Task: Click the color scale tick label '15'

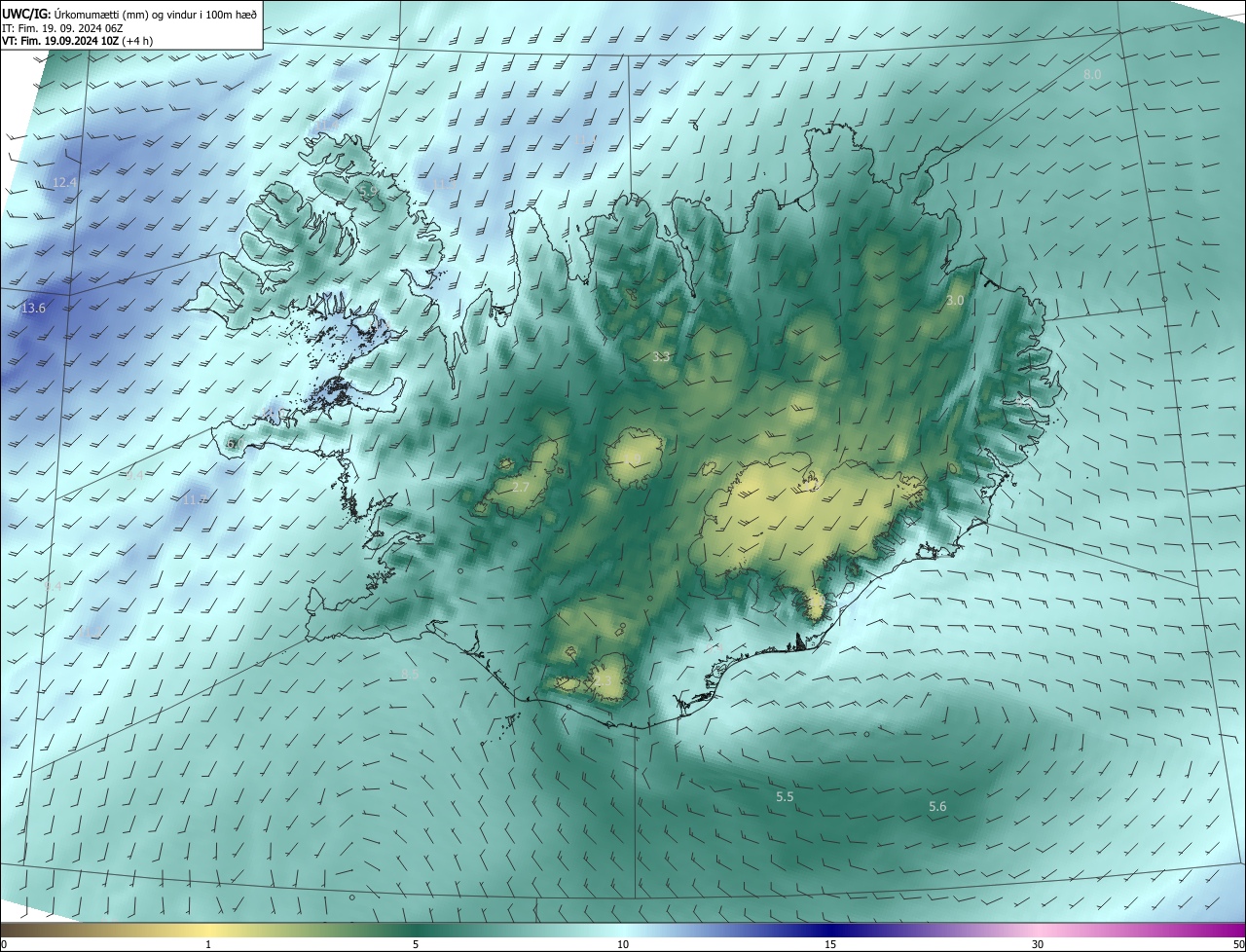Action: [x=830, y=945]
